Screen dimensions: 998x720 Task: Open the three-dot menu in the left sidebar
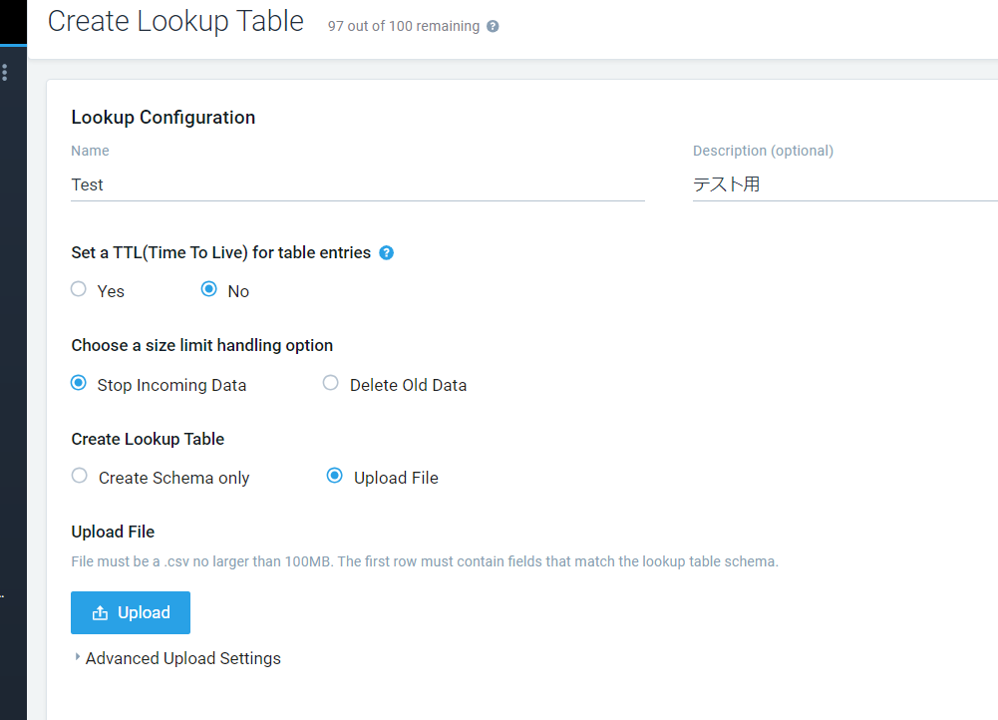click(4, 72)
